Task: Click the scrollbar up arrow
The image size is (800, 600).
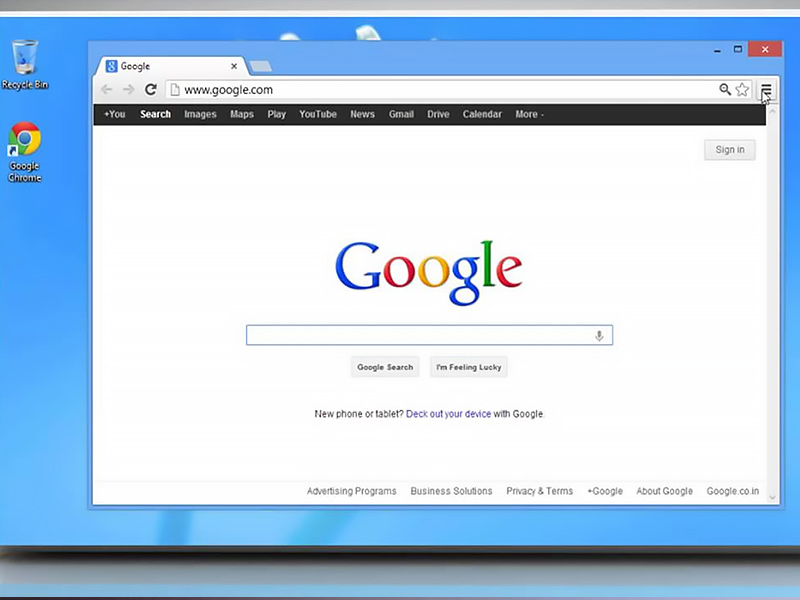Action: (772, 111)
